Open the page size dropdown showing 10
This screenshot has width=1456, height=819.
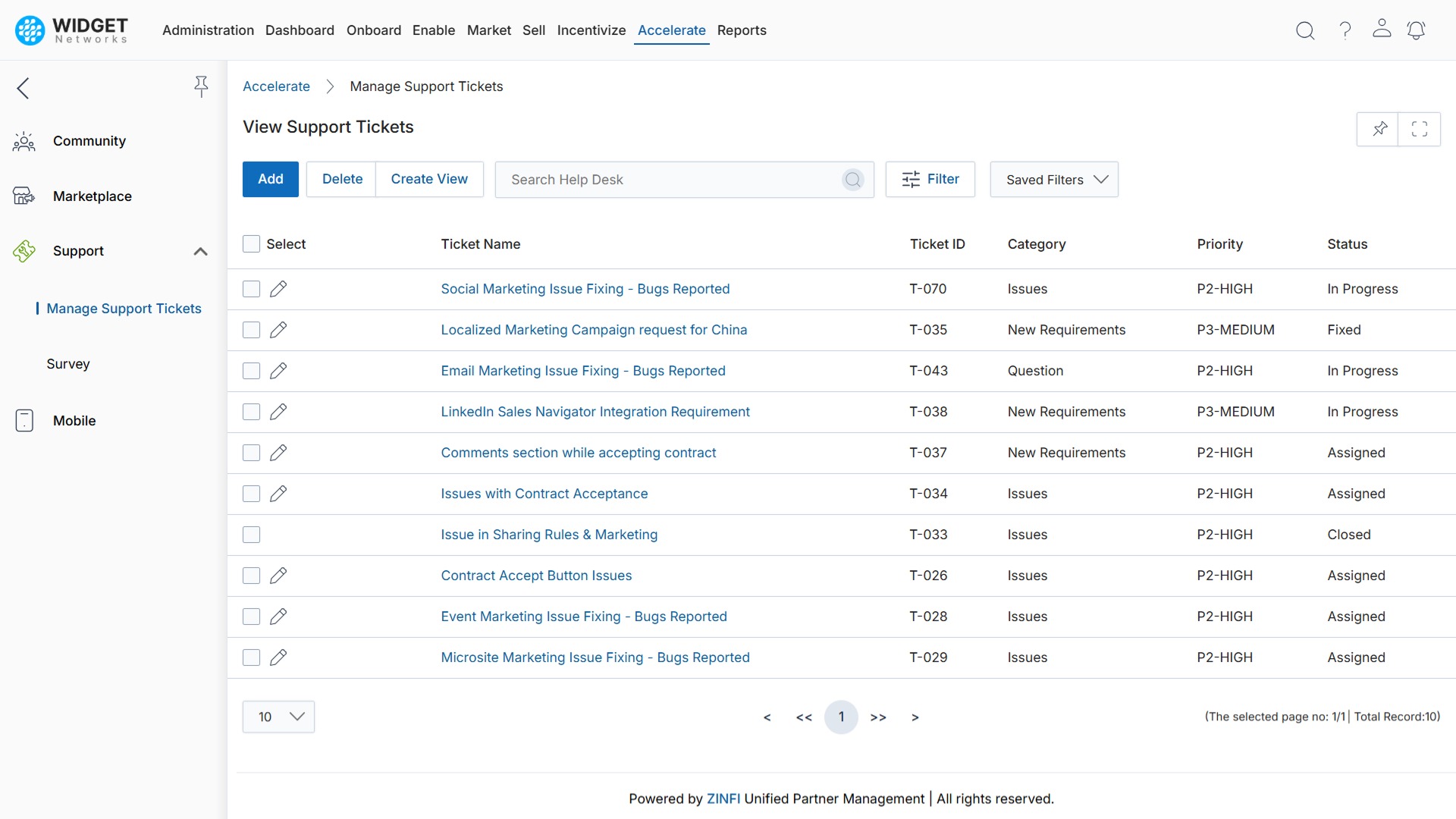pos(278,716)
